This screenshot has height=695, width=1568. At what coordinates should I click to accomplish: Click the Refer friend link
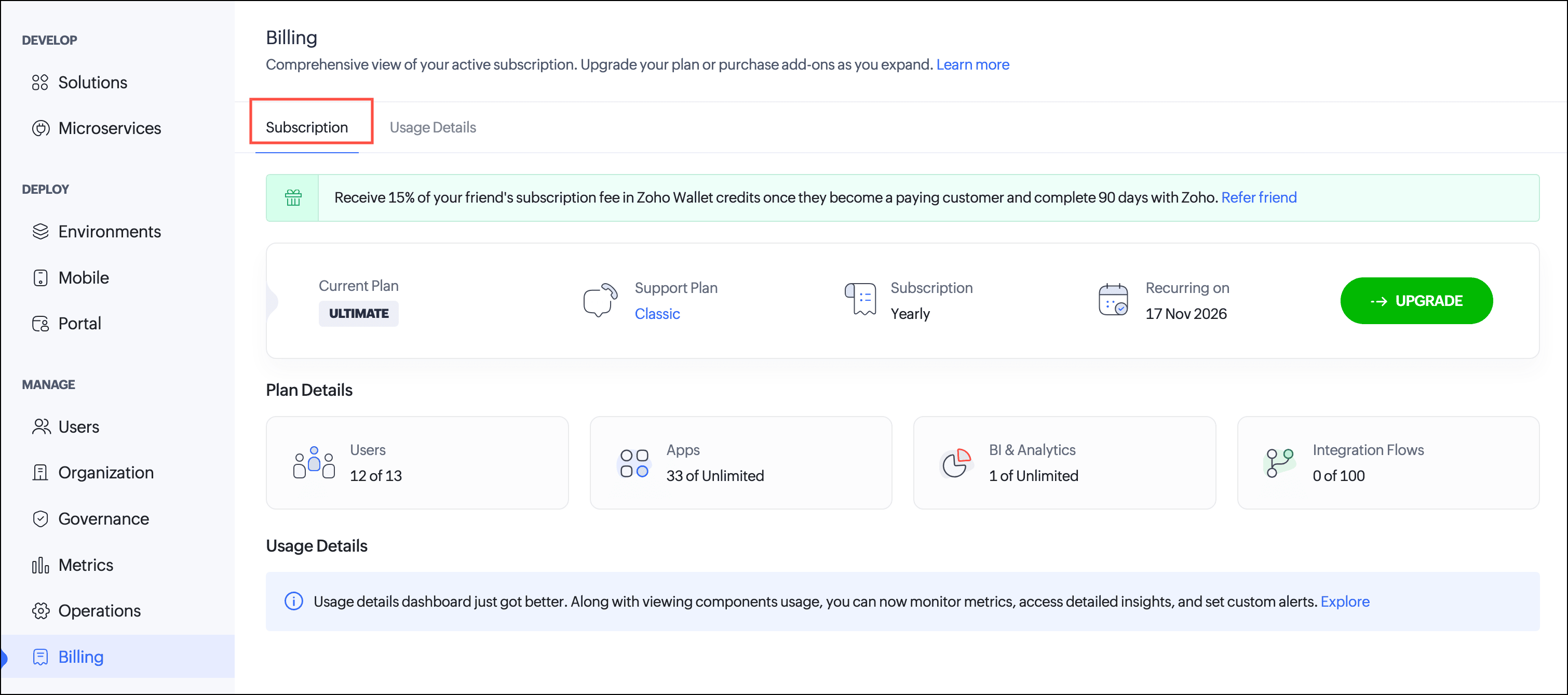1258,197
